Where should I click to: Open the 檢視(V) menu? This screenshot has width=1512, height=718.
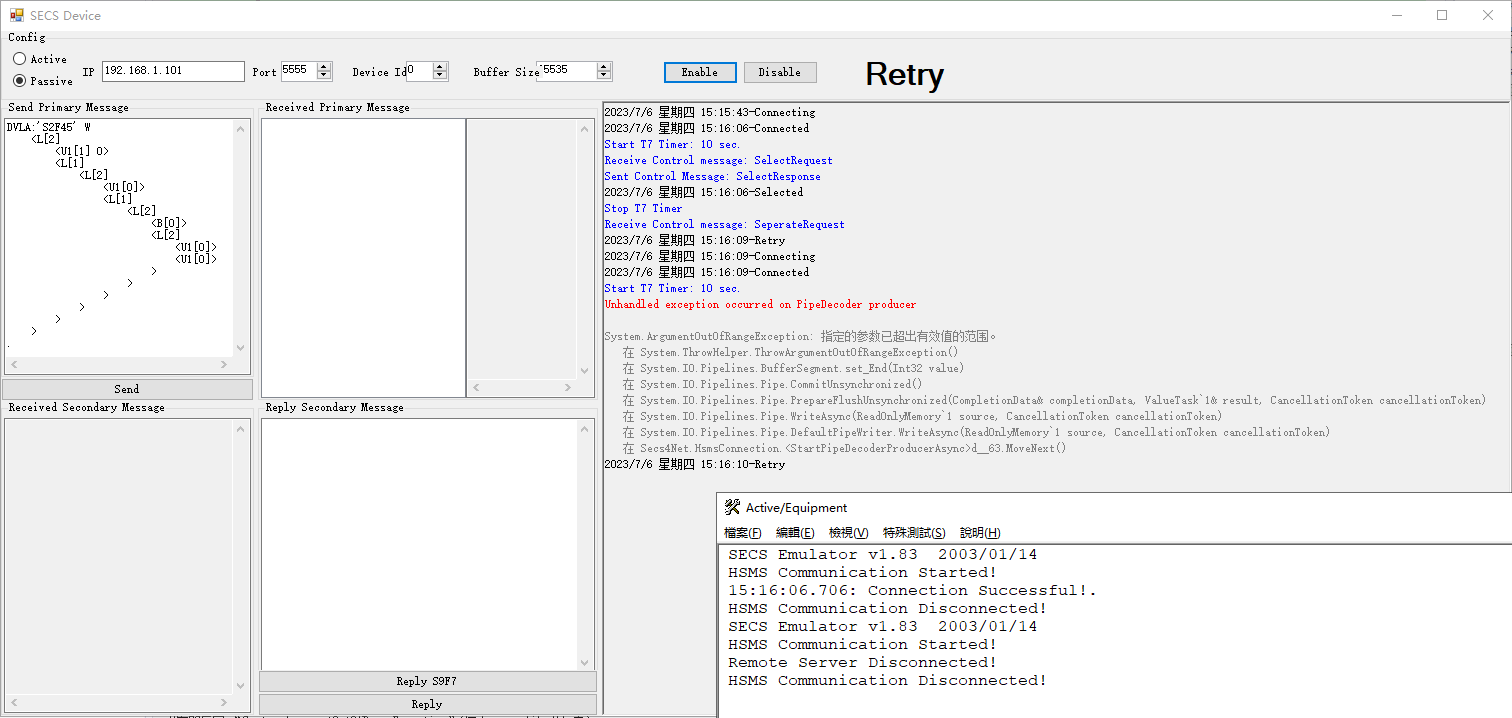(847, 532)
